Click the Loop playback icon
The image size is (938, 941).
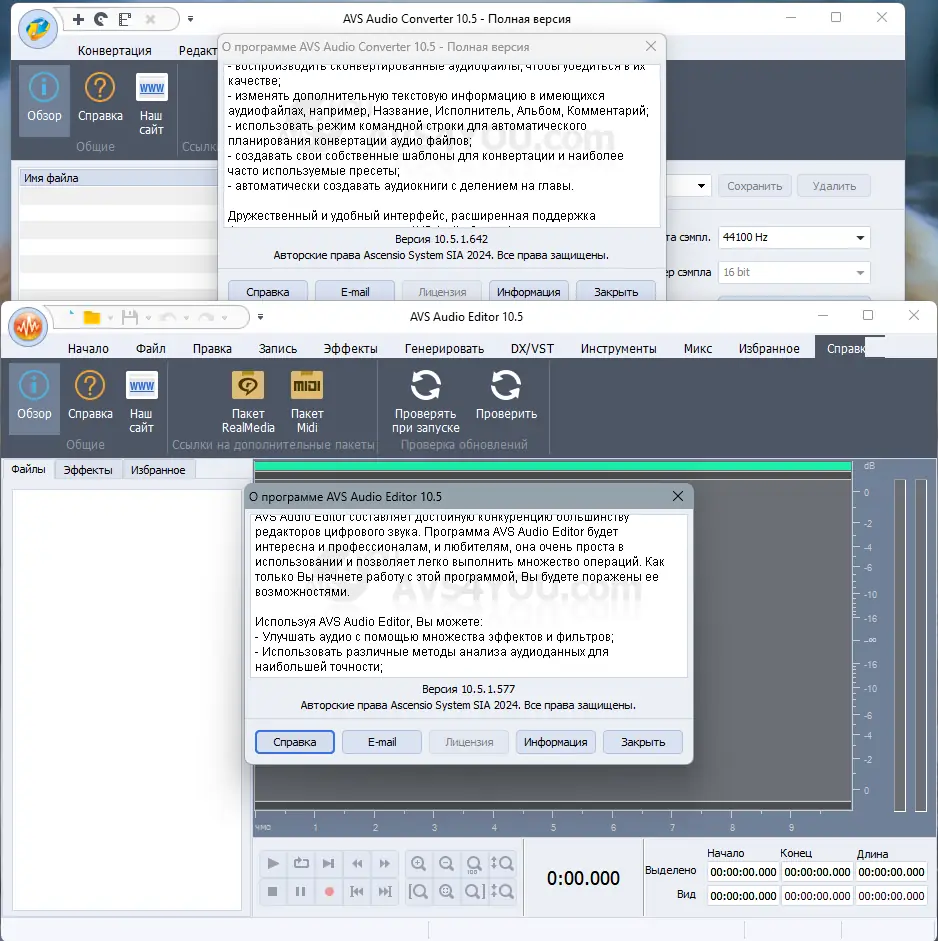(x=301, y=863)
